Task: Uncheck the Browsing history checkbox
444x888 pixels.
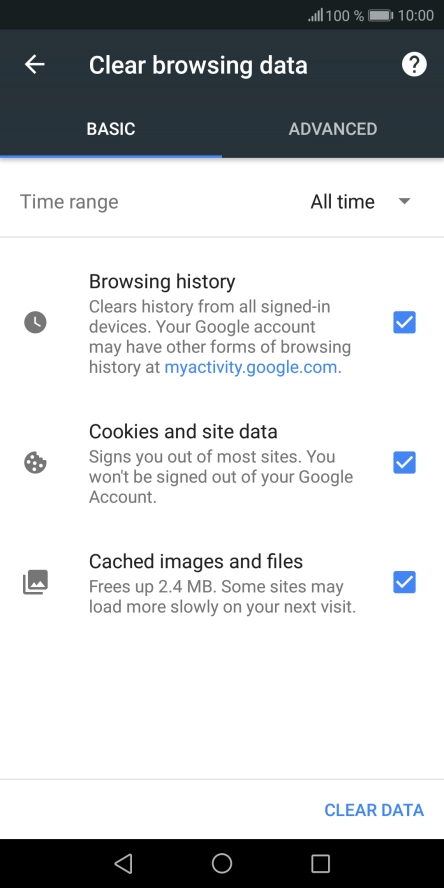Action: 404,323
